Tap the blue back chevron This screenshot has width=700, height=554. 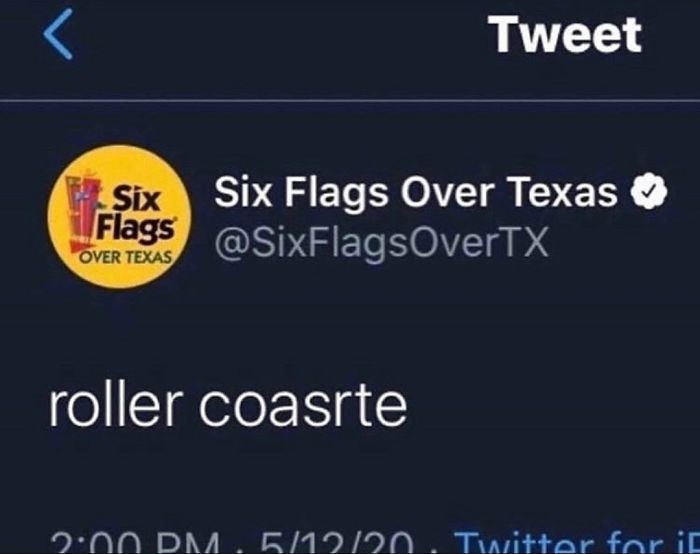[x=58, y=34]
